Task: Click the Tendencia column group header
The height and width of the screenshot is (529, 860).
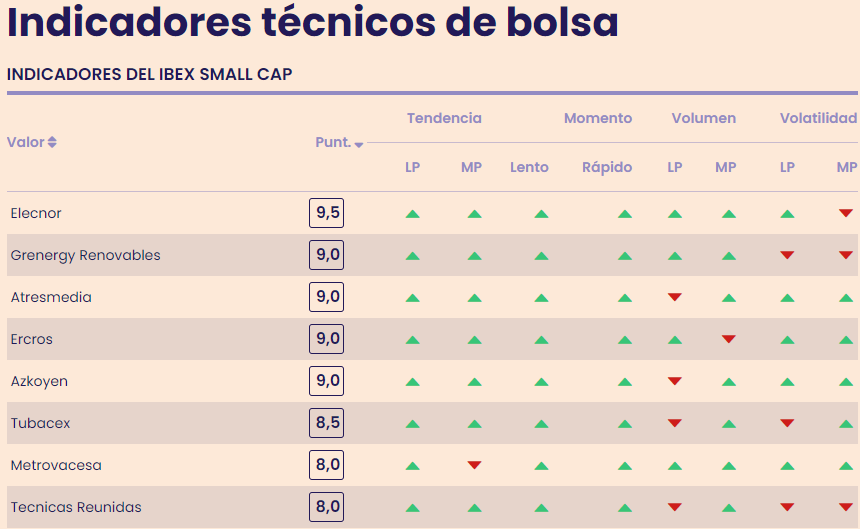Action: [x=444, y=118]
